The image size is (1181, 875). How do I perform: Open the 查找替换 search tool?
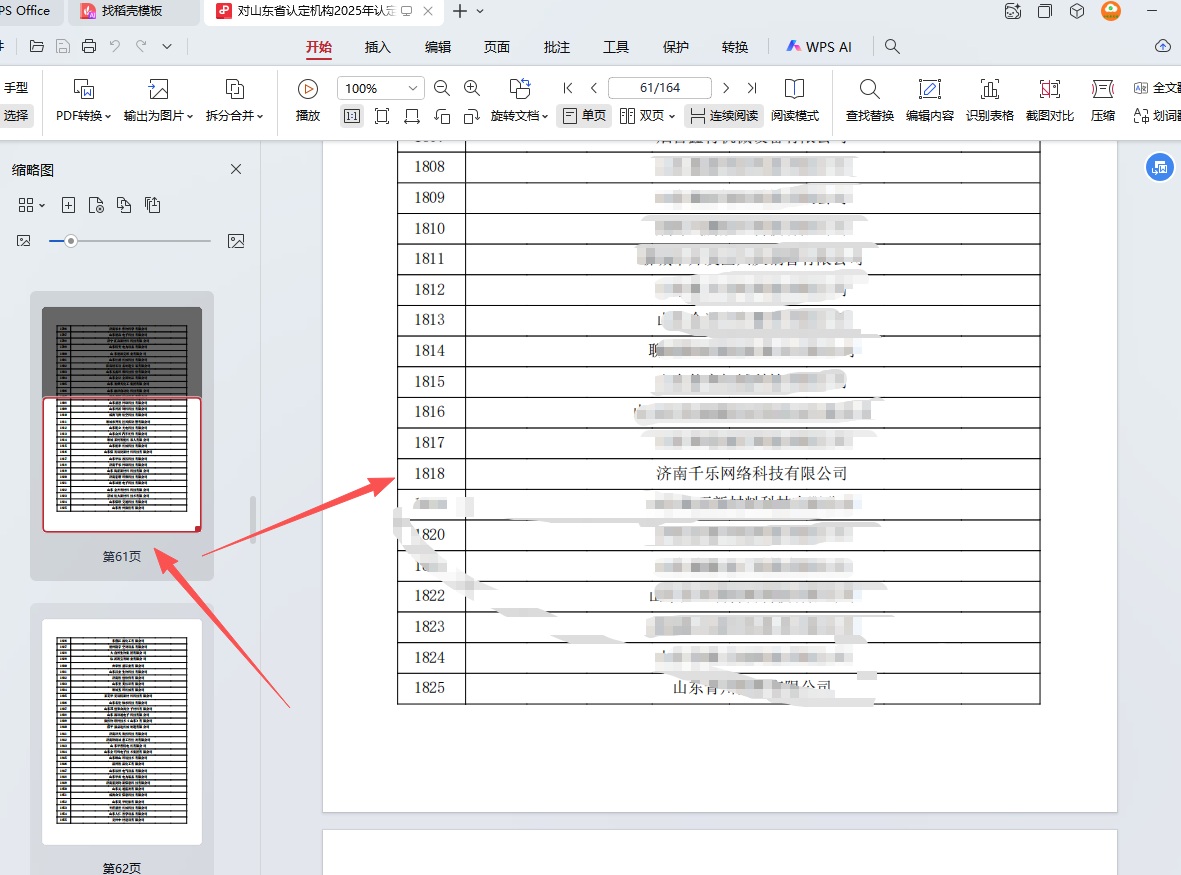point(869,100)
